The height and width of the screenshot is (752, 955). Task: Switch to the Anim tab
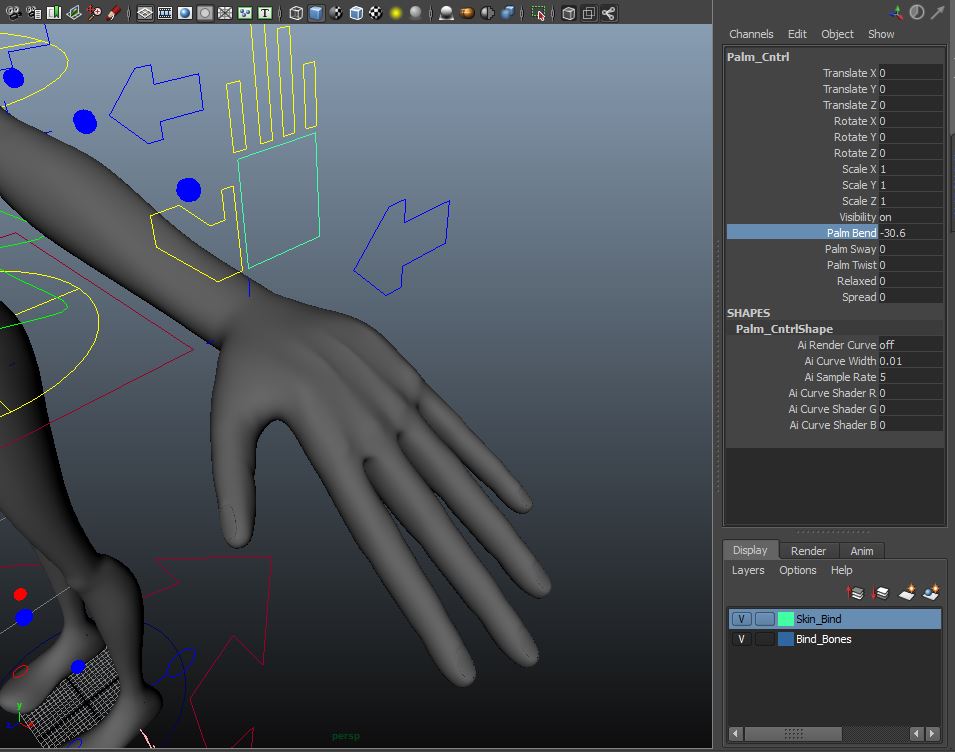click(x=862, y=551)
